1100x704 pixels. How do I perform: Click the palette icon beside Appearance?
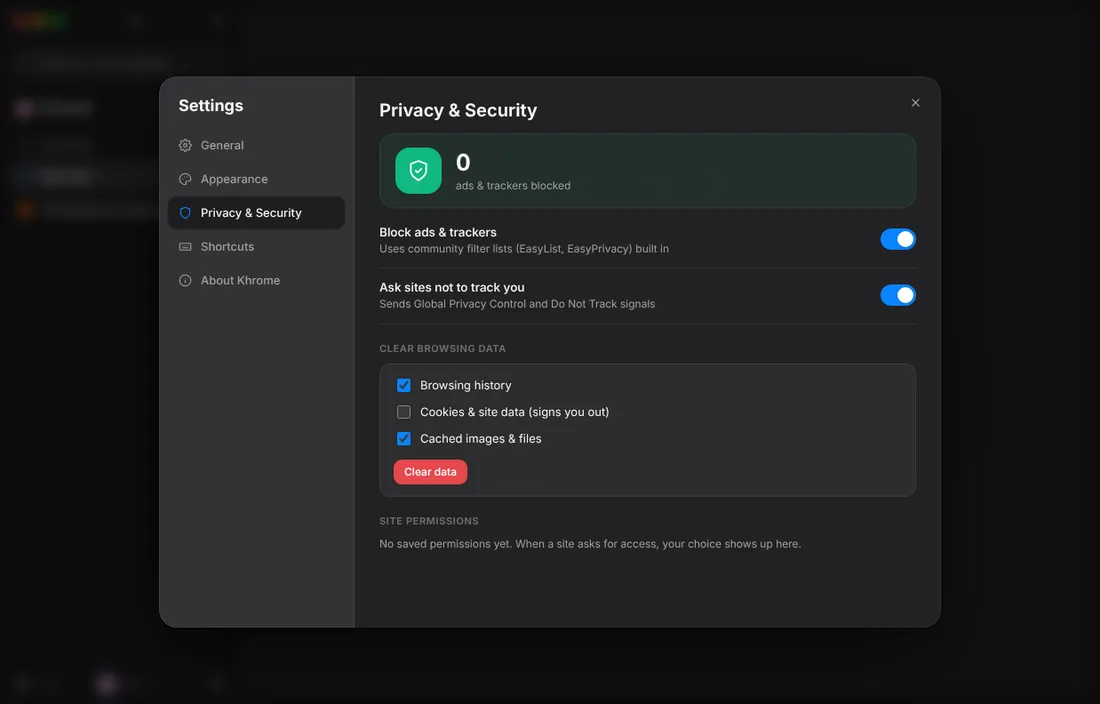(185, 179)
